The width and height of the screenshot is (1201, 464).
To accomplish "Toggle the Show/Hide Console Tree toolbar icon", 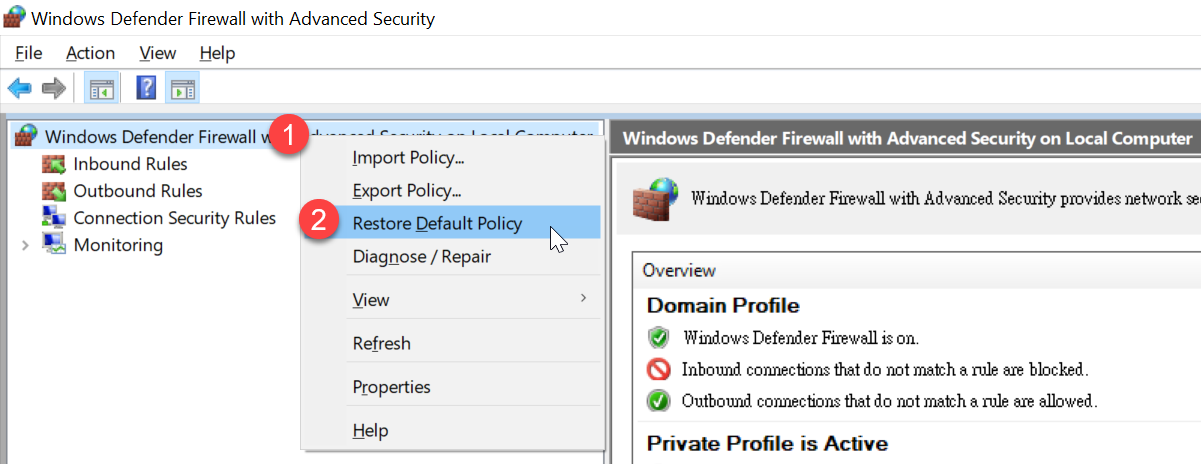I will [101, 88].
